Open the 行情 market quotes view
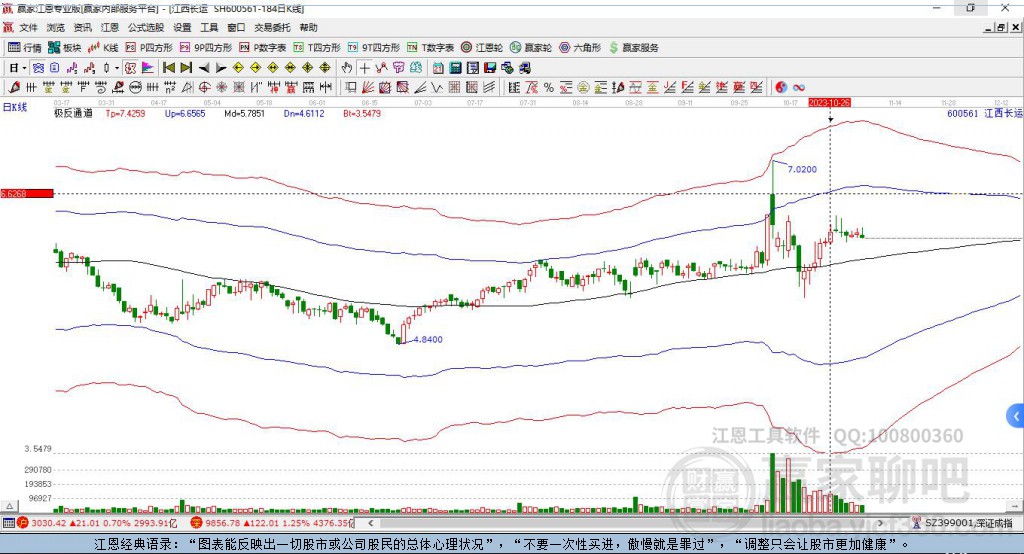 pyautogui.click(x=24, y=48)
